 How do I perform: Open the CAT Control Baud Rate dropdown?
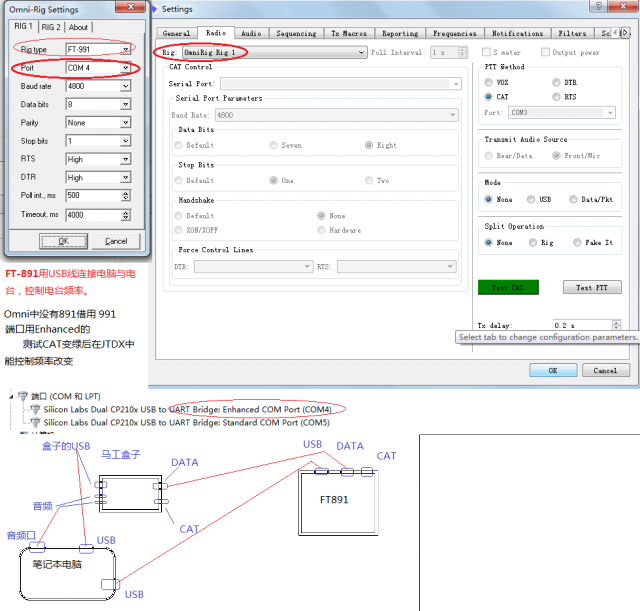point(337,115)
